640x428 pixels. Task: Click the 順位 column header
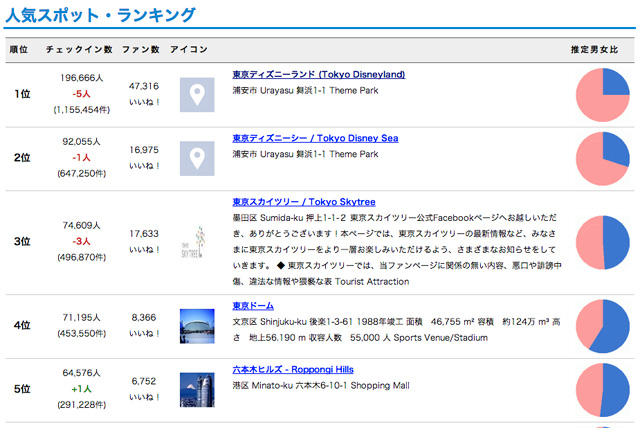pyautogui.click(x=19, y=50)
